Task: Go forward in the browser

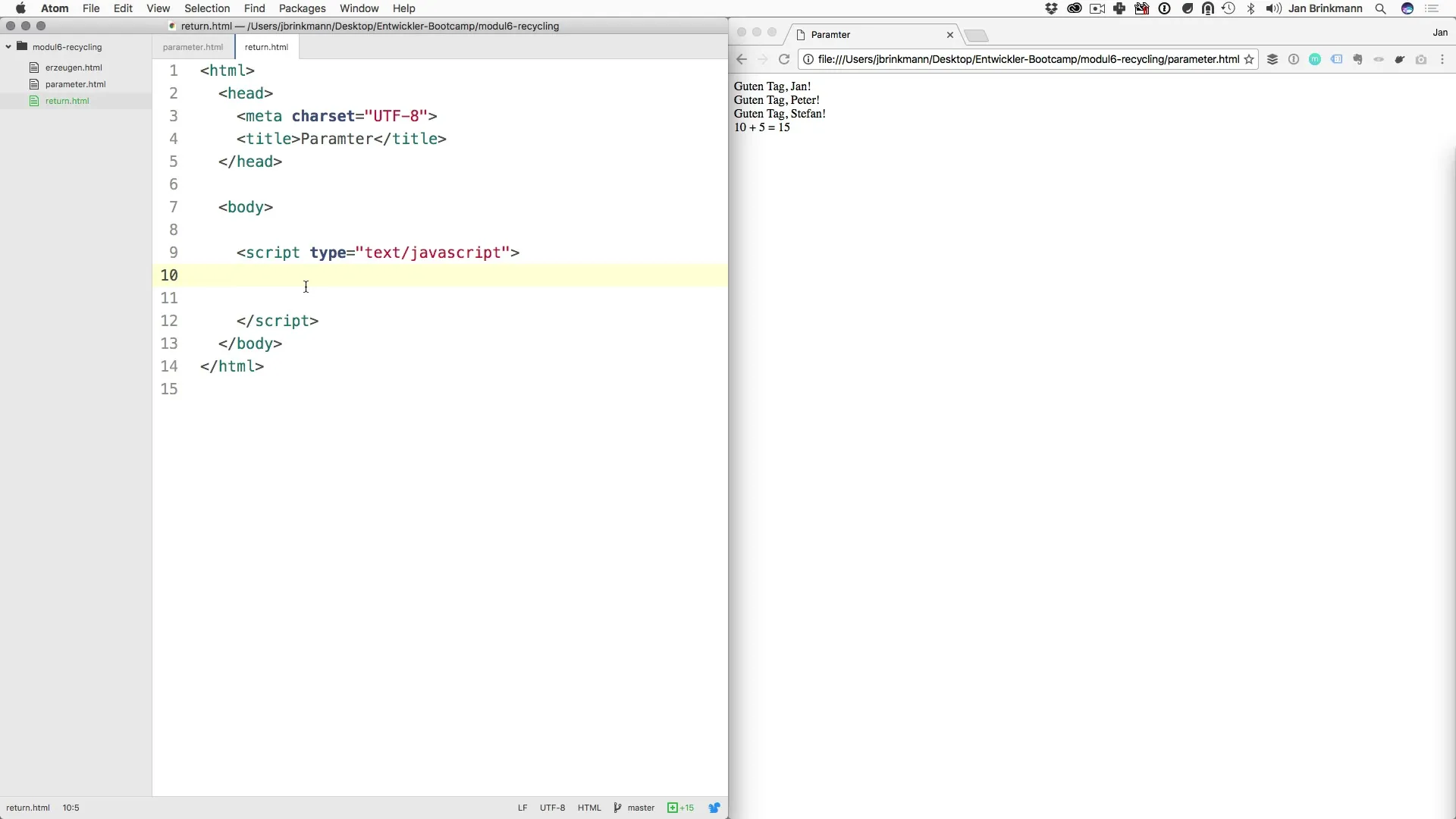Action: click(763, 59)
